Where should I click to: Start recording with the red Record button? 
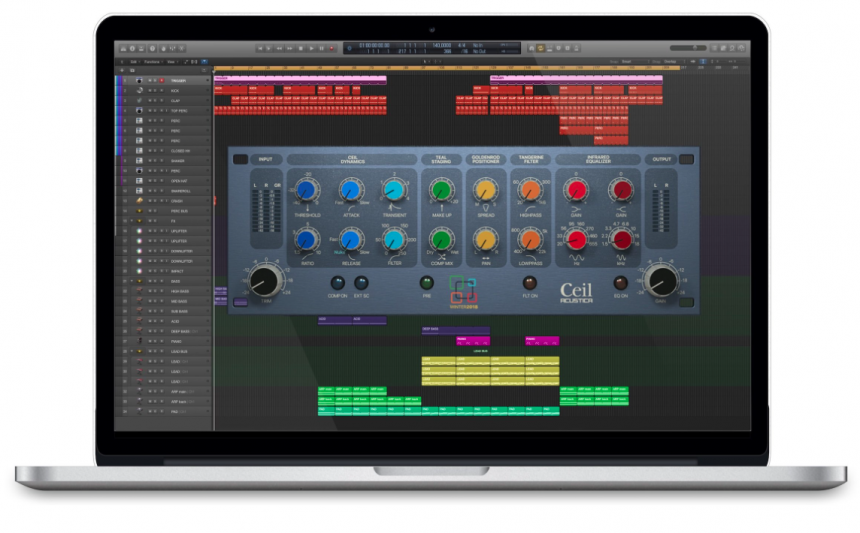(x=331, y=48)
